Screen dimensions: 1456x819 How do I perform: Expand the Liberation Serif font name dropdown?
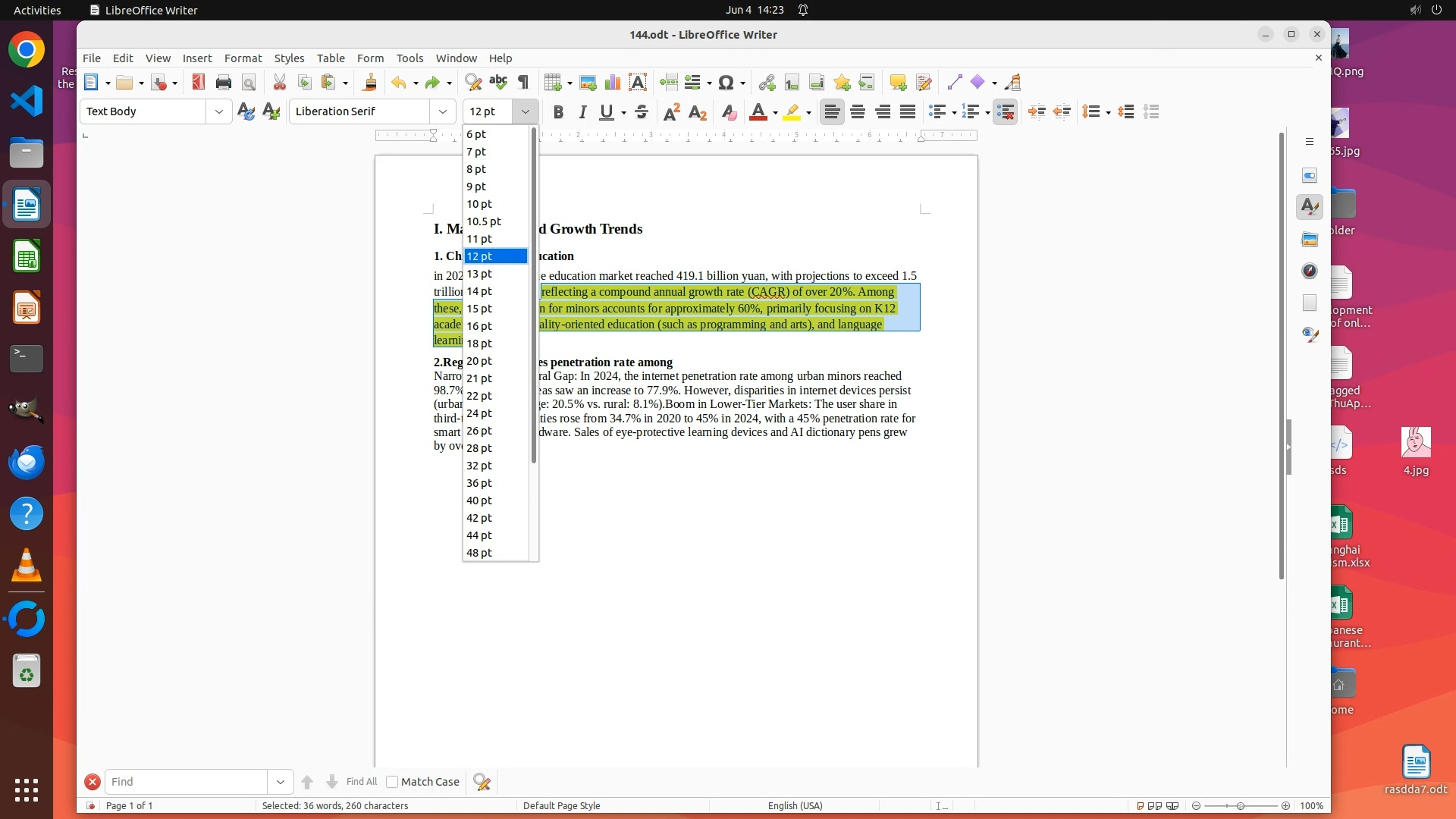click(x=443, y=111)
